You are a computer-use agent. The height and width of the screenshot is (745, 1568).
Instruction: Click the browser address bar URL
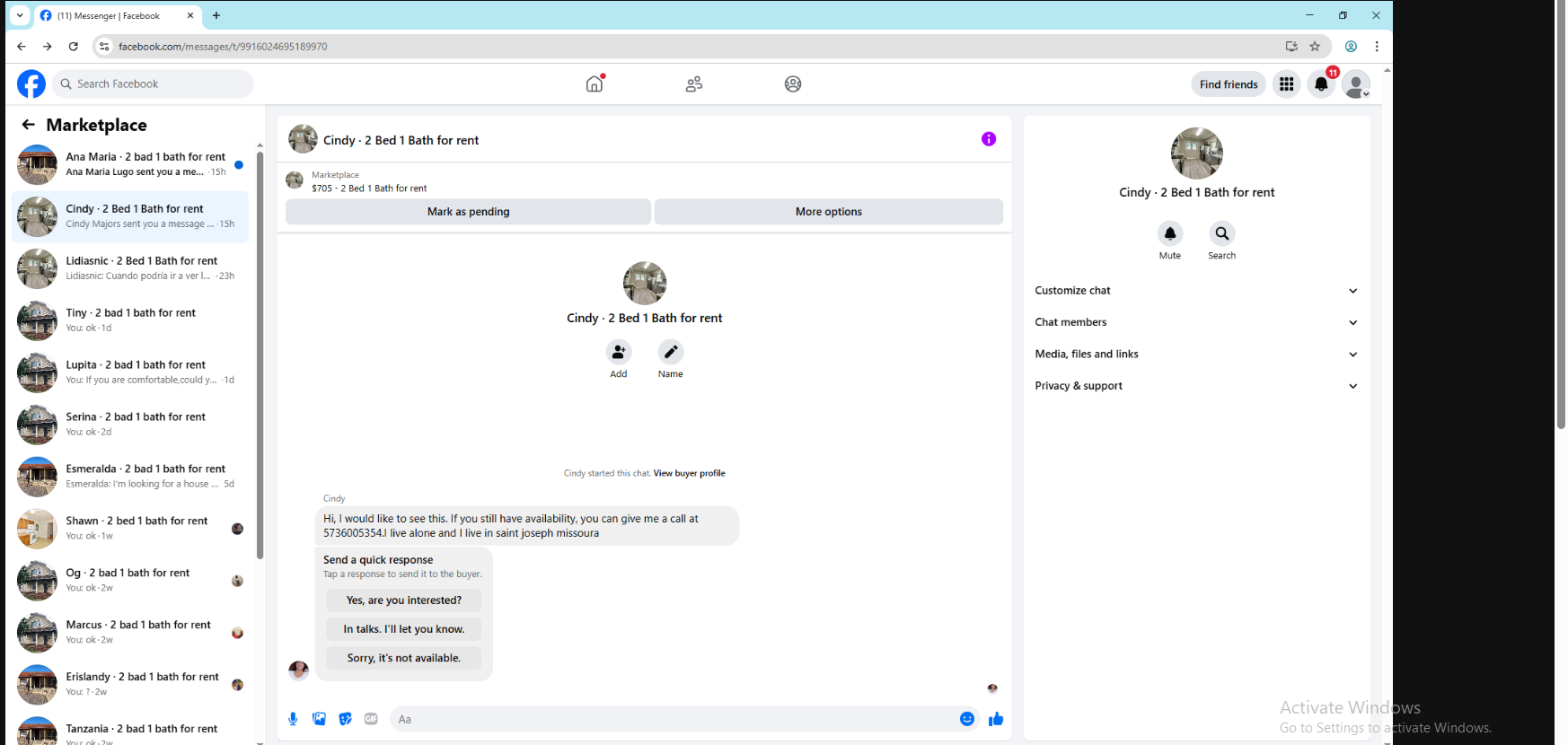[x=223, y=47]
